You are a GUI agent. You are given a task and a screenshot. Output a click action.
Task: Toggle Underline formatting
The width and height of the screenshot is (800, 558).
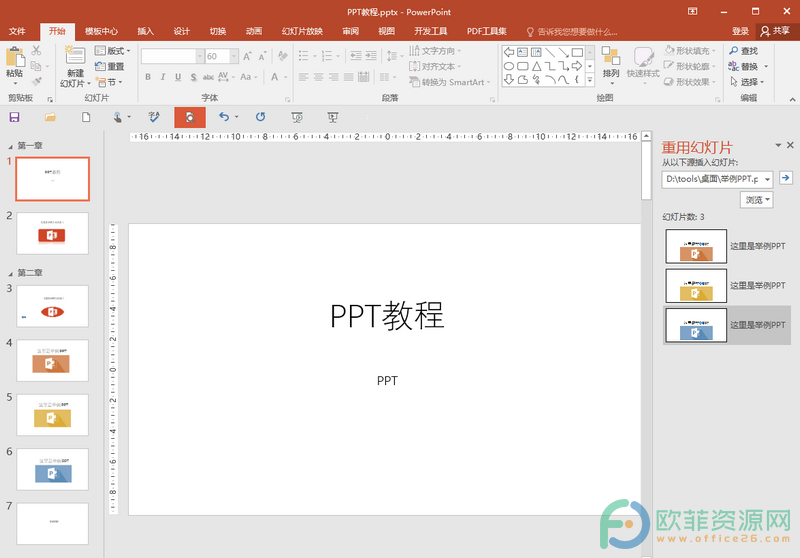point(178,77)
